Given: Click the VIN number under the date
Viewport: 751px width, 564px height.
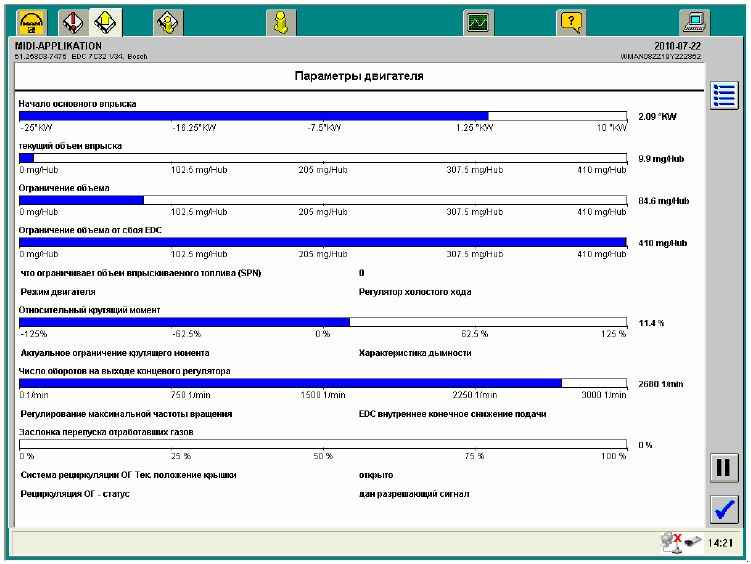Looking at the screenshot, I should click(x=661, y=56).
